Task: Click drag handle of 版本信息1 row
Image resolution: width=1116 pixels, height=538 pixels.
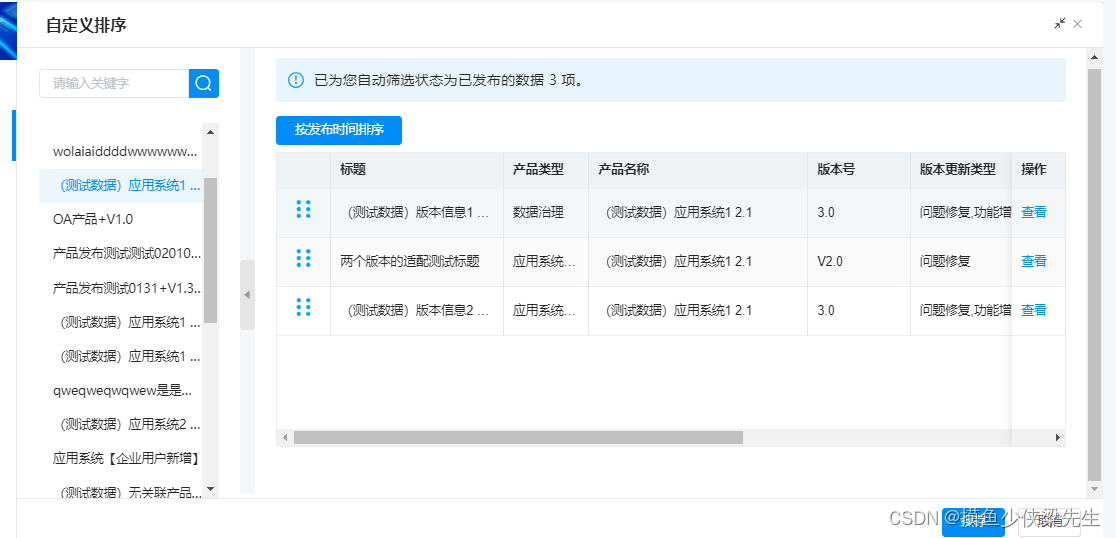Action: 303,209
